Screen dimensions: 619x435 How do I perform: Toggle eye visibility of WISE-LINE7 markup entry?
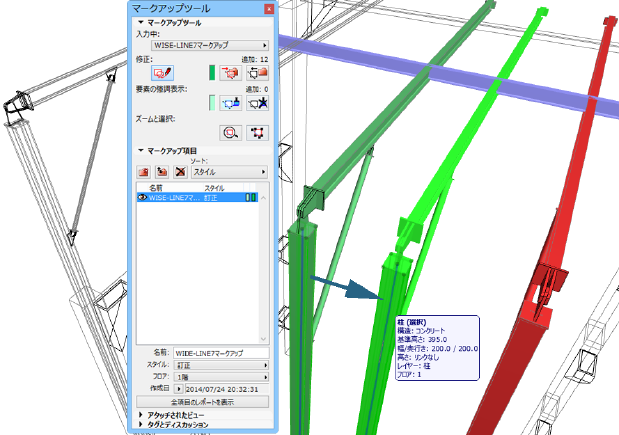141,198
